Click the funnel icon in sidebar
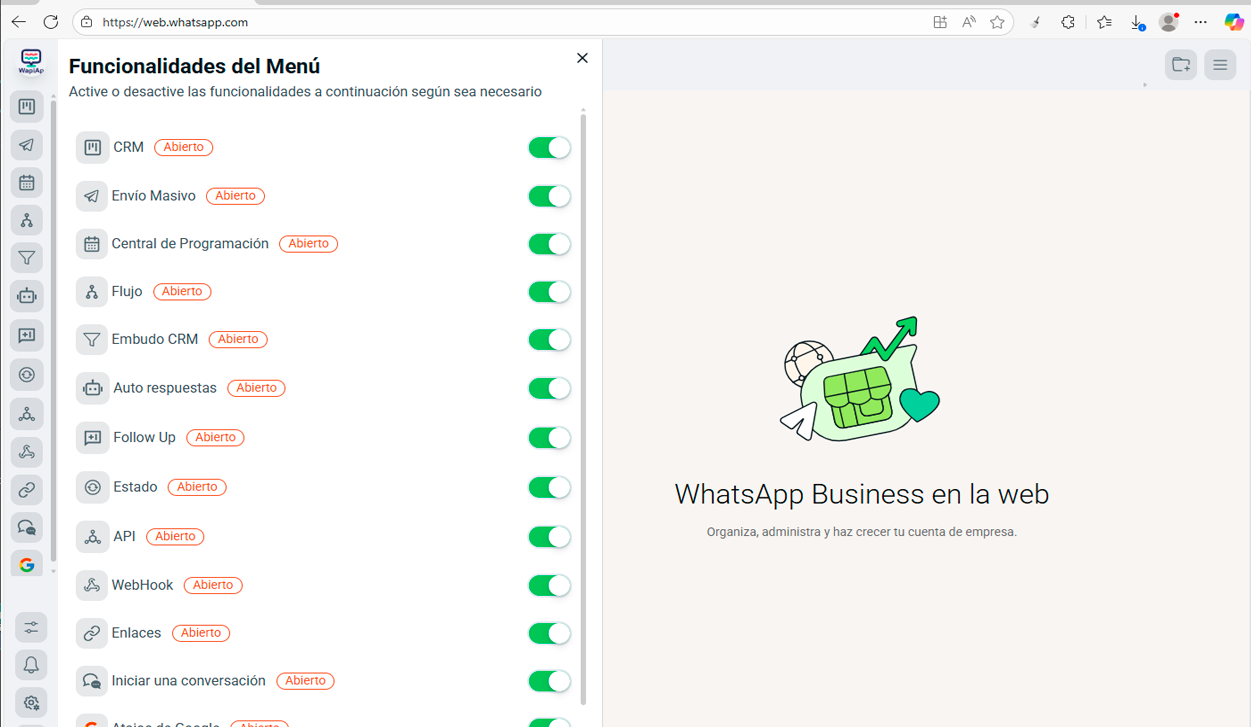The height and width of the screenshot is (727, 1251). pyautogui.click(x=27, y=258)
